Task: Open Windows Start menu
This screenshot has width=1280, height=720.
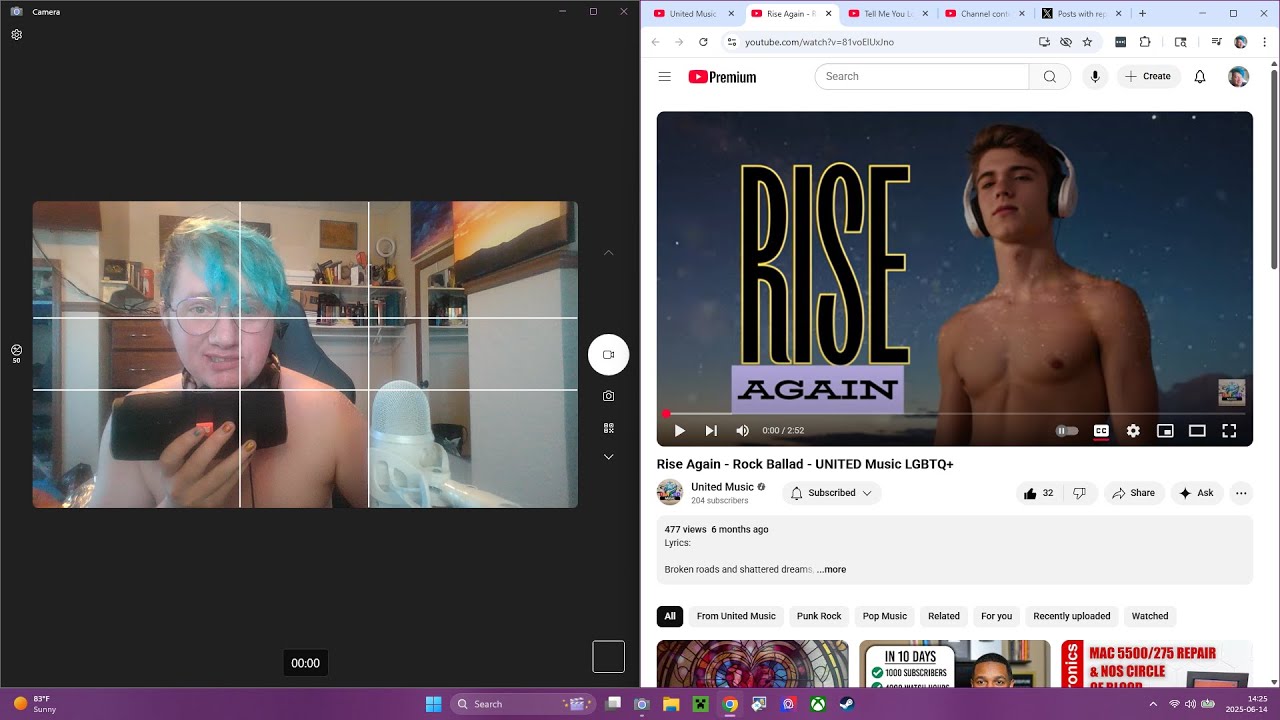Action: (433, 704)
